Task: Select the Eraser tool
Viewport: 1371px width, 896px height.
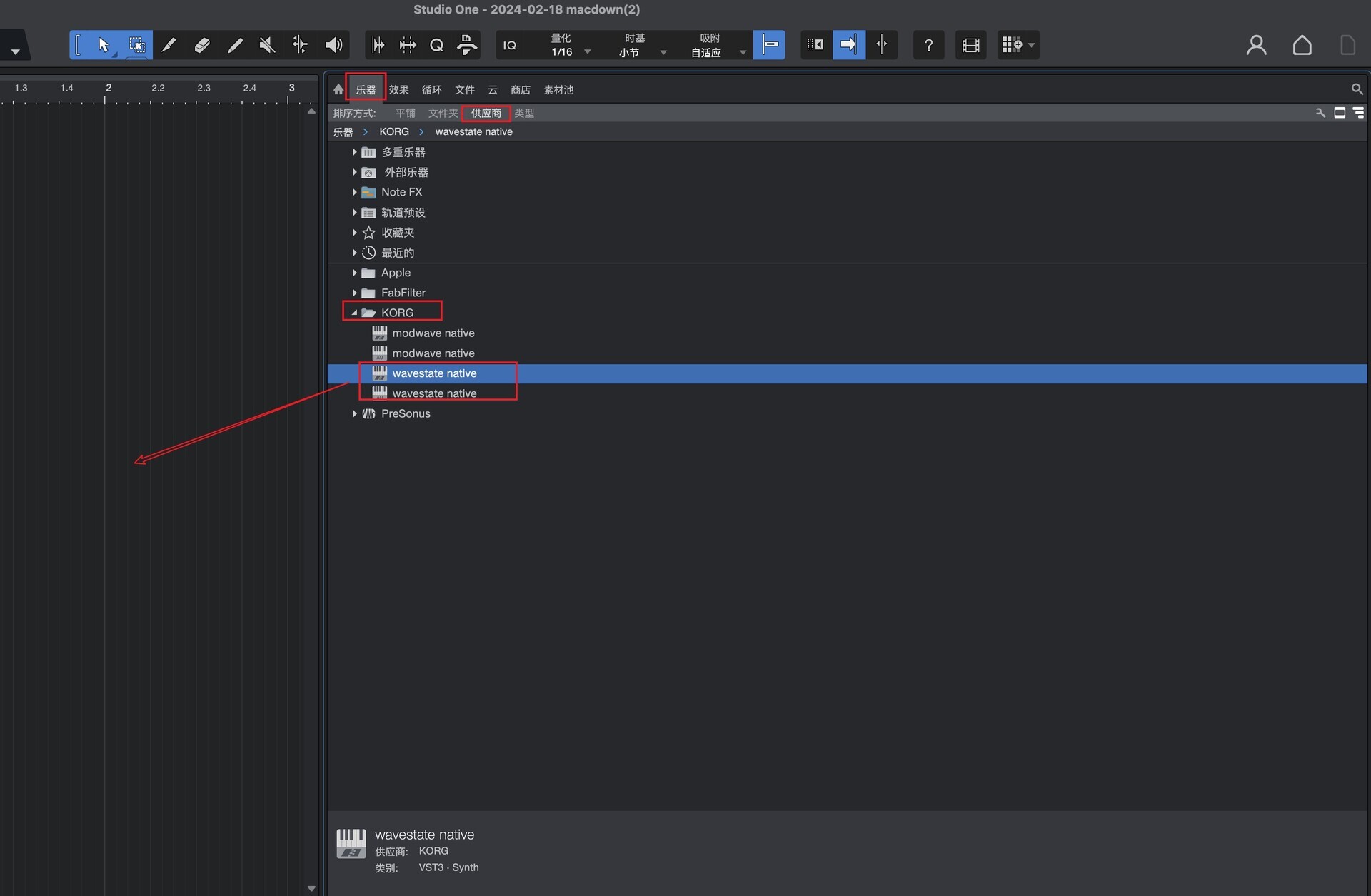Action: click(x=202, y=45)
